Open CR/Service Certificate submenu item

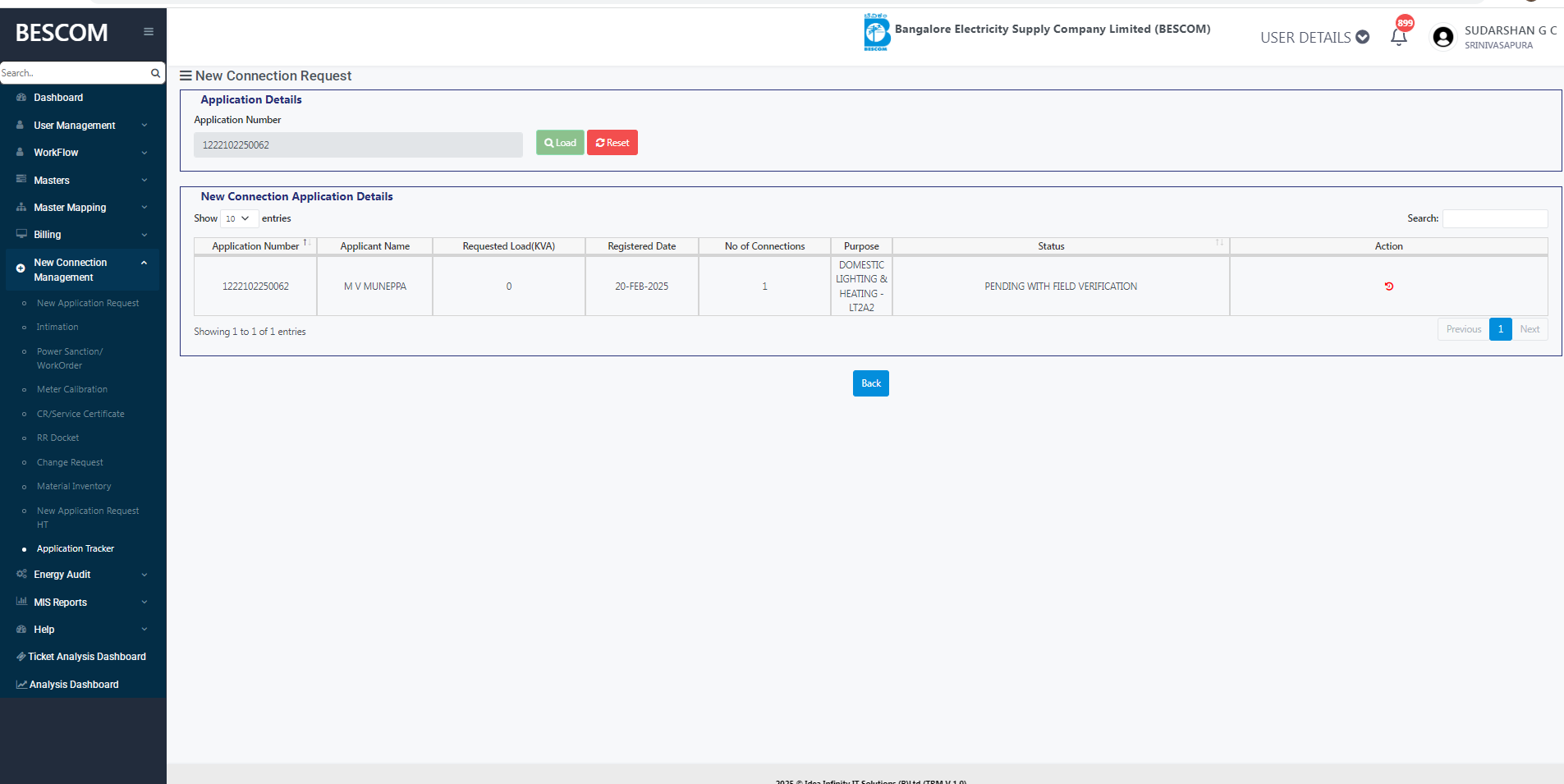point(80,414)
